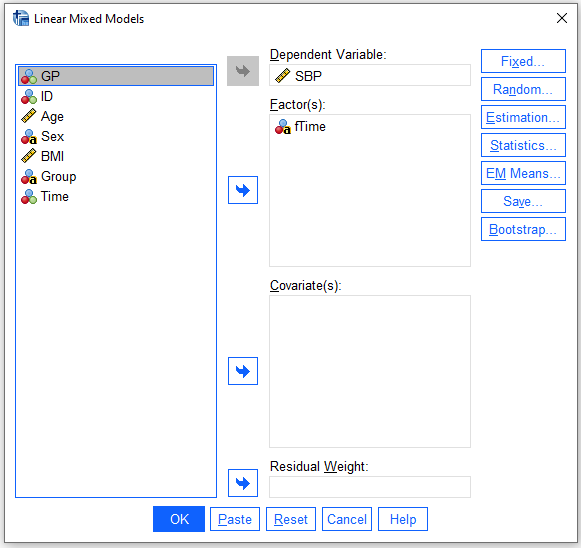This screenshot has width=581, height=548.
Task: Click the arrow button next to Residual Weight
Action: (243, 483)
